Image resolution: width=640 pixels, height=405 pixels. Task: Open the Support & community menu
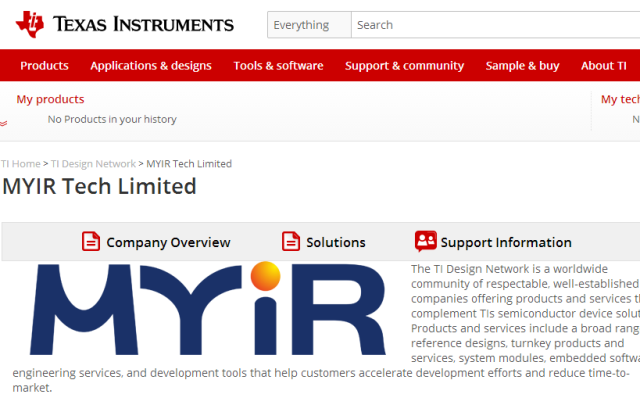[404, 66]
